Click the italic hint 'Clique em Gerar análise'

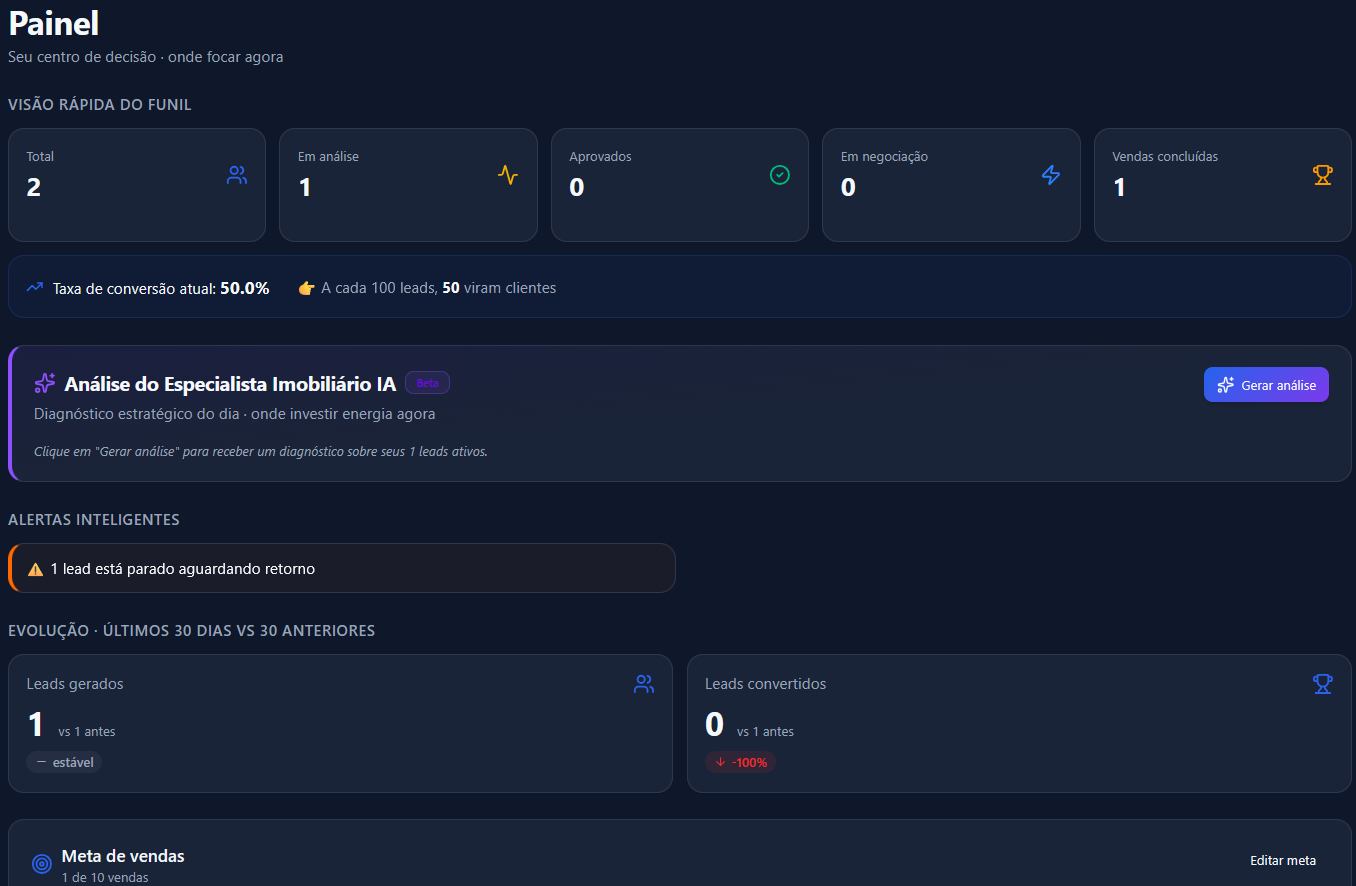(x=261, y=451)
